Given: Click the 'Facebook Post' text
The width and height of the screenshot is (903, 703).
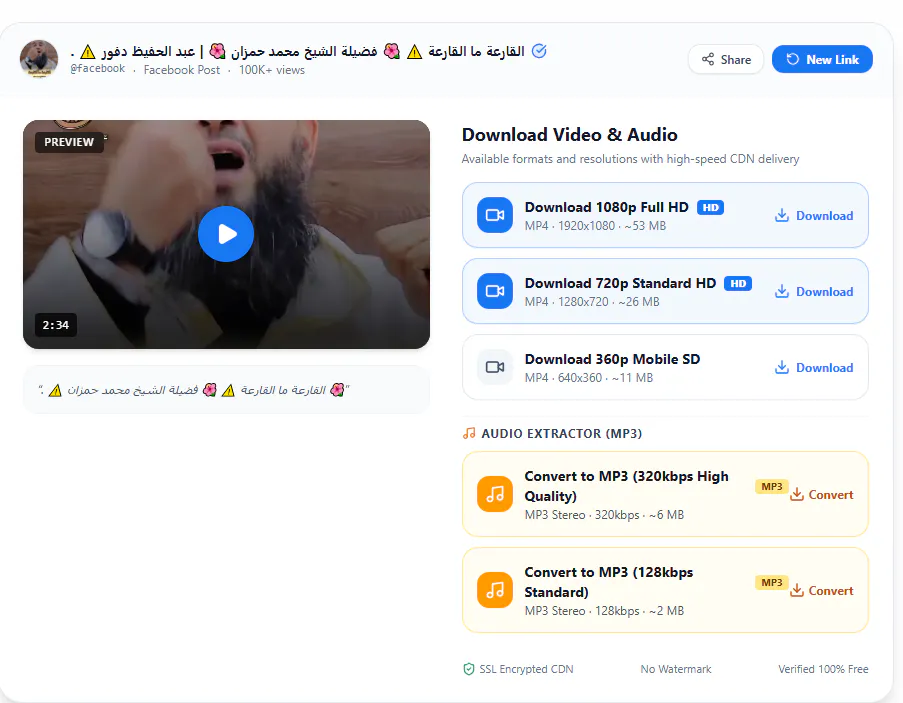Looking at the screenshot, I should (182, 70).
